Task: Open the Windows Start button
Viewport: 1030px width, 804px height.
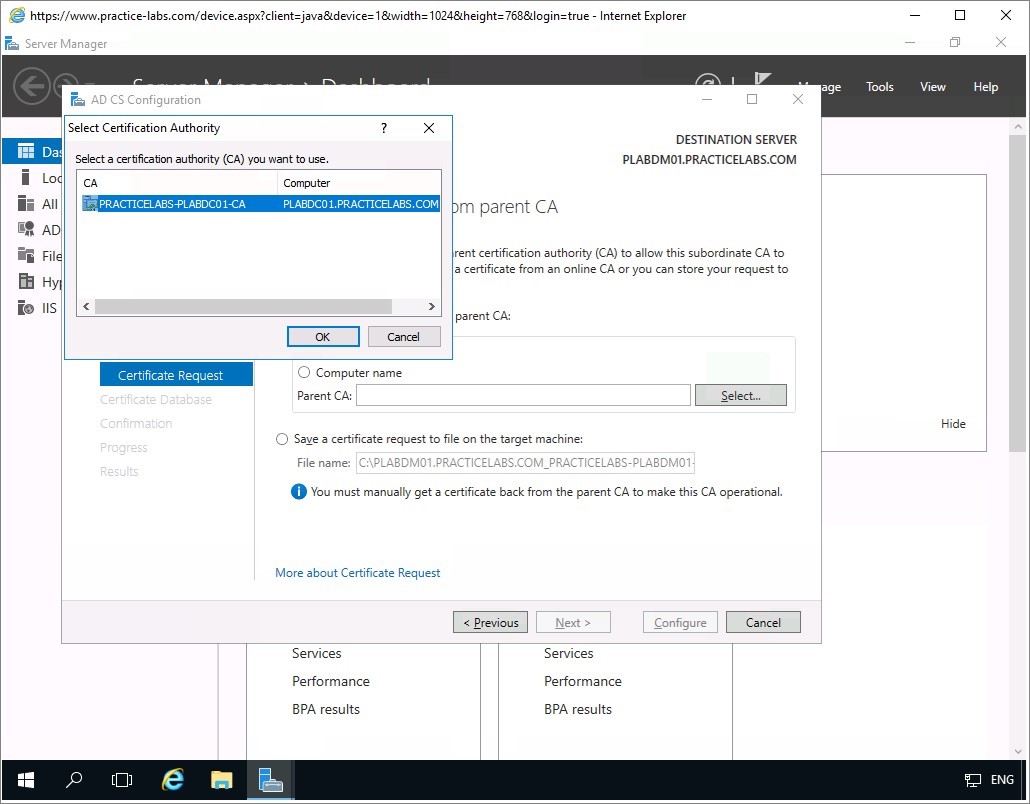Action: pos(26,780)
